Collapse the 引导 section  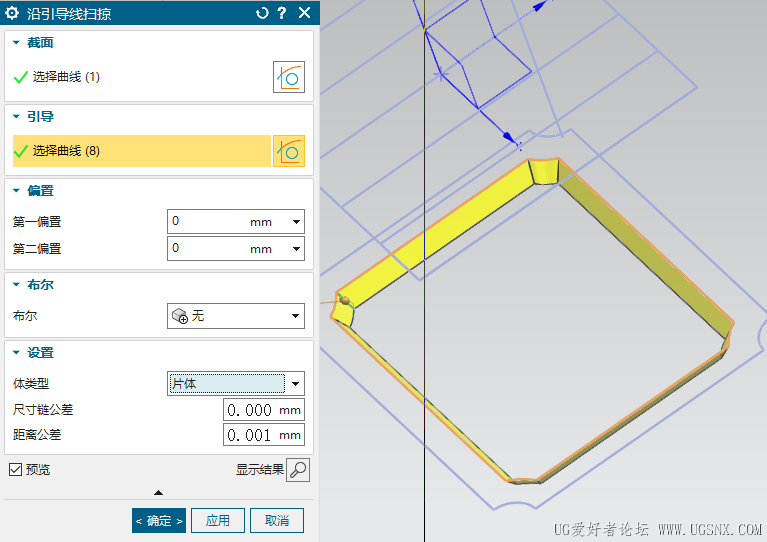click(16, 116)
